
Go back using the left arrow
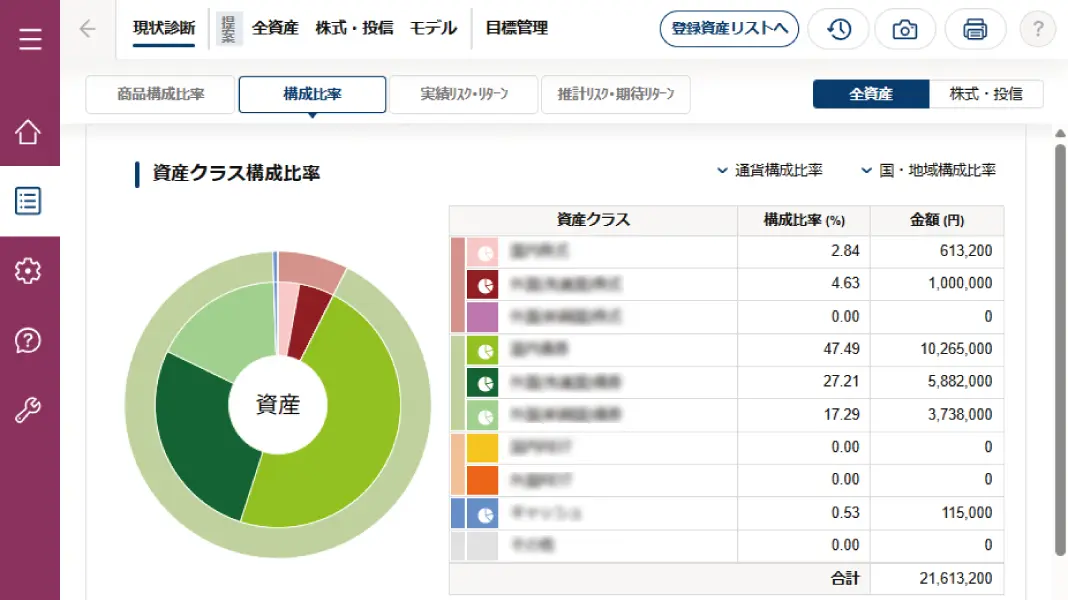click(87, 29)
